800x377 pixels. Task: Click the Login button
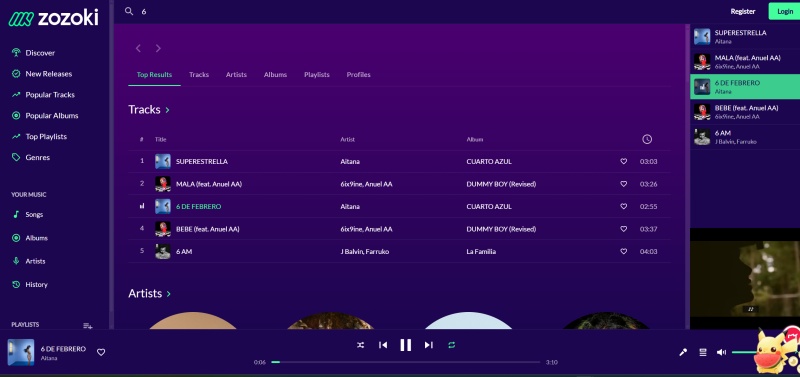click(x=785, y=11)
